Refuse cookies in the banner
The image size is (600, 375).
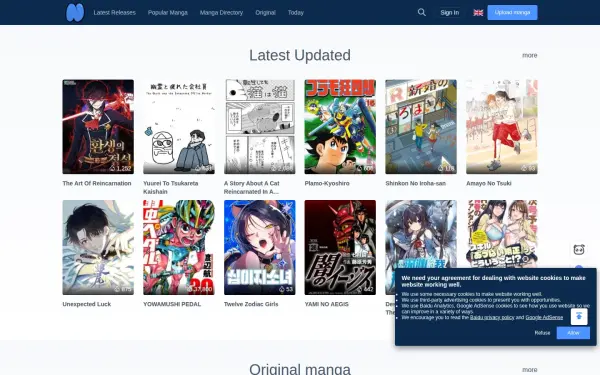pos(542,333)
